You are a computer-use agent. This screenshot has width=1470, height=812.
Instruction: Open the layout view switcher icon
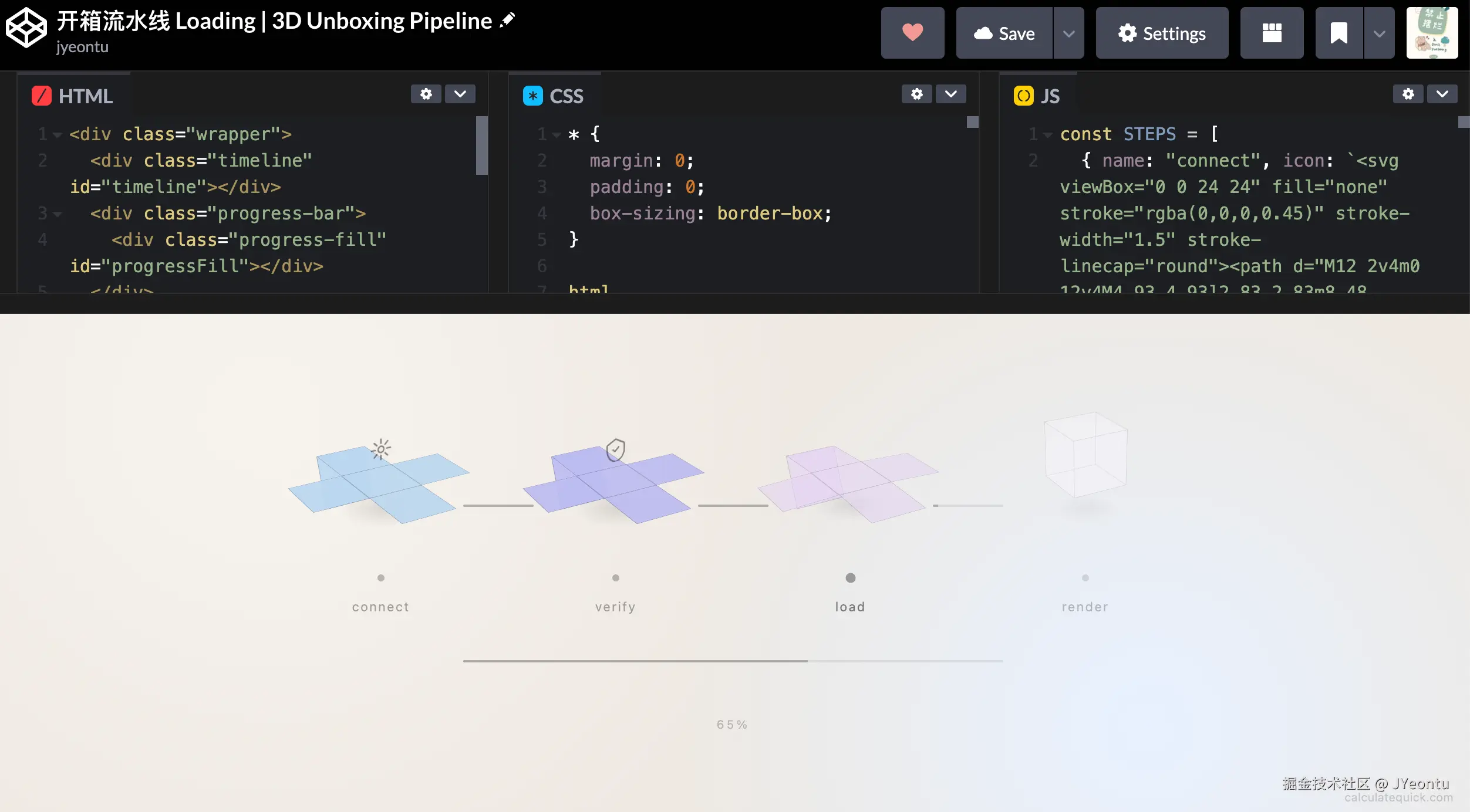click(1272, 33)
